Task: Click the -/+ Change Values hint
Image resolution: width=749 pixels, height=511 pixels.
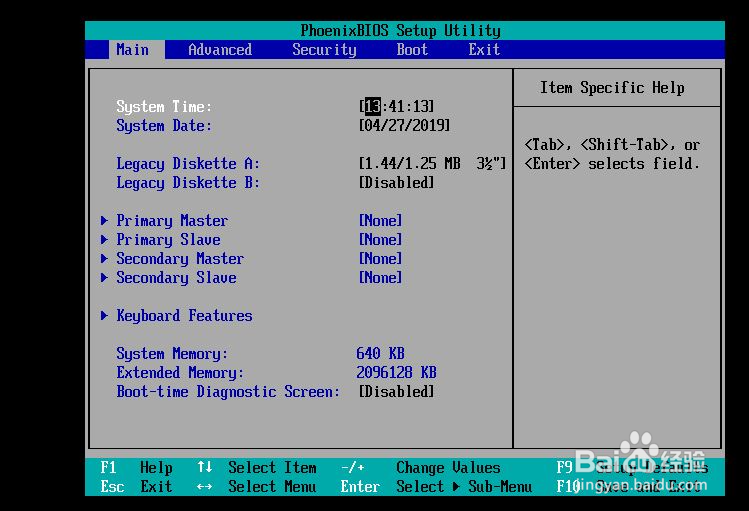Action: click(x=421, y=468)
